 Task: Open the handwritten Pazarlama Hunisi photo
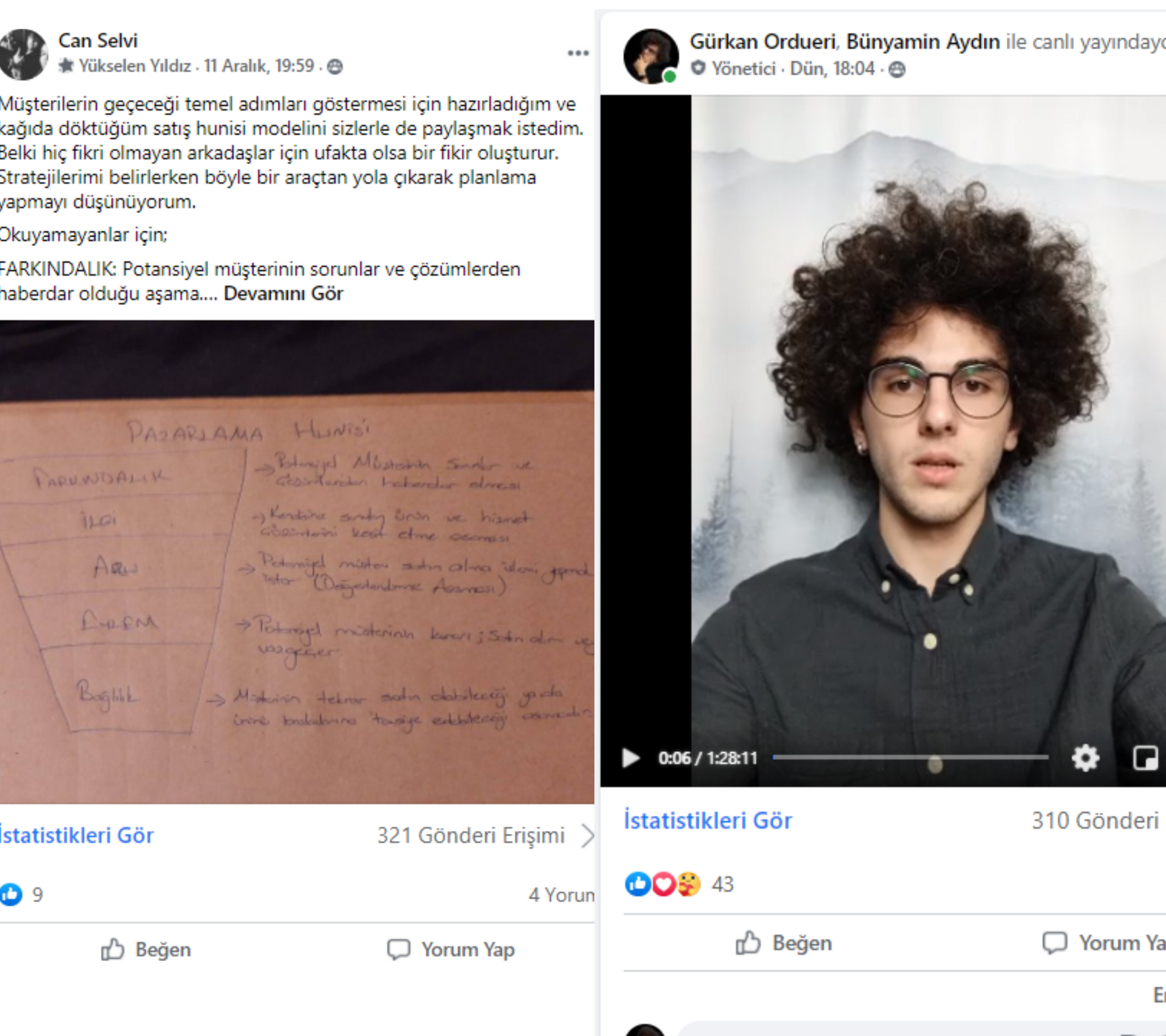(x=297, y=562)
